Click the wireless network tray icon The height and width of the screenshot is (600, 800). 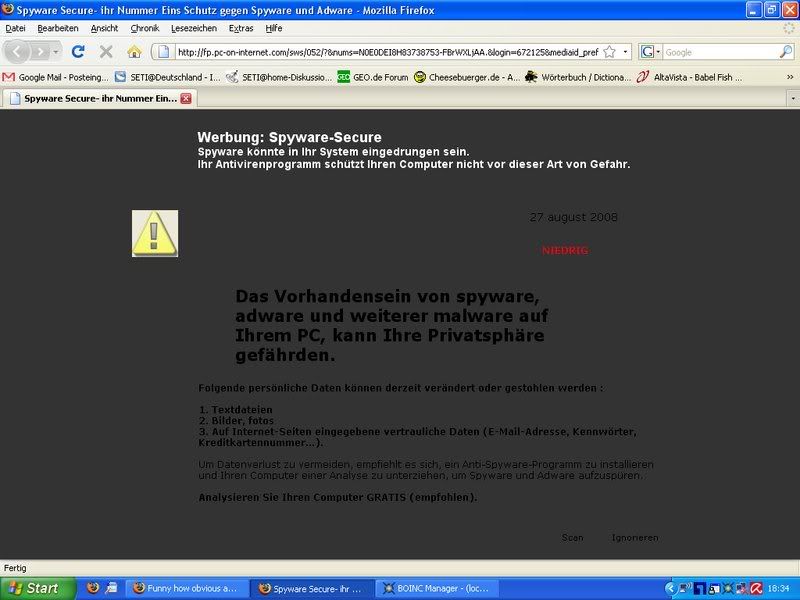[x=685, y=588]
